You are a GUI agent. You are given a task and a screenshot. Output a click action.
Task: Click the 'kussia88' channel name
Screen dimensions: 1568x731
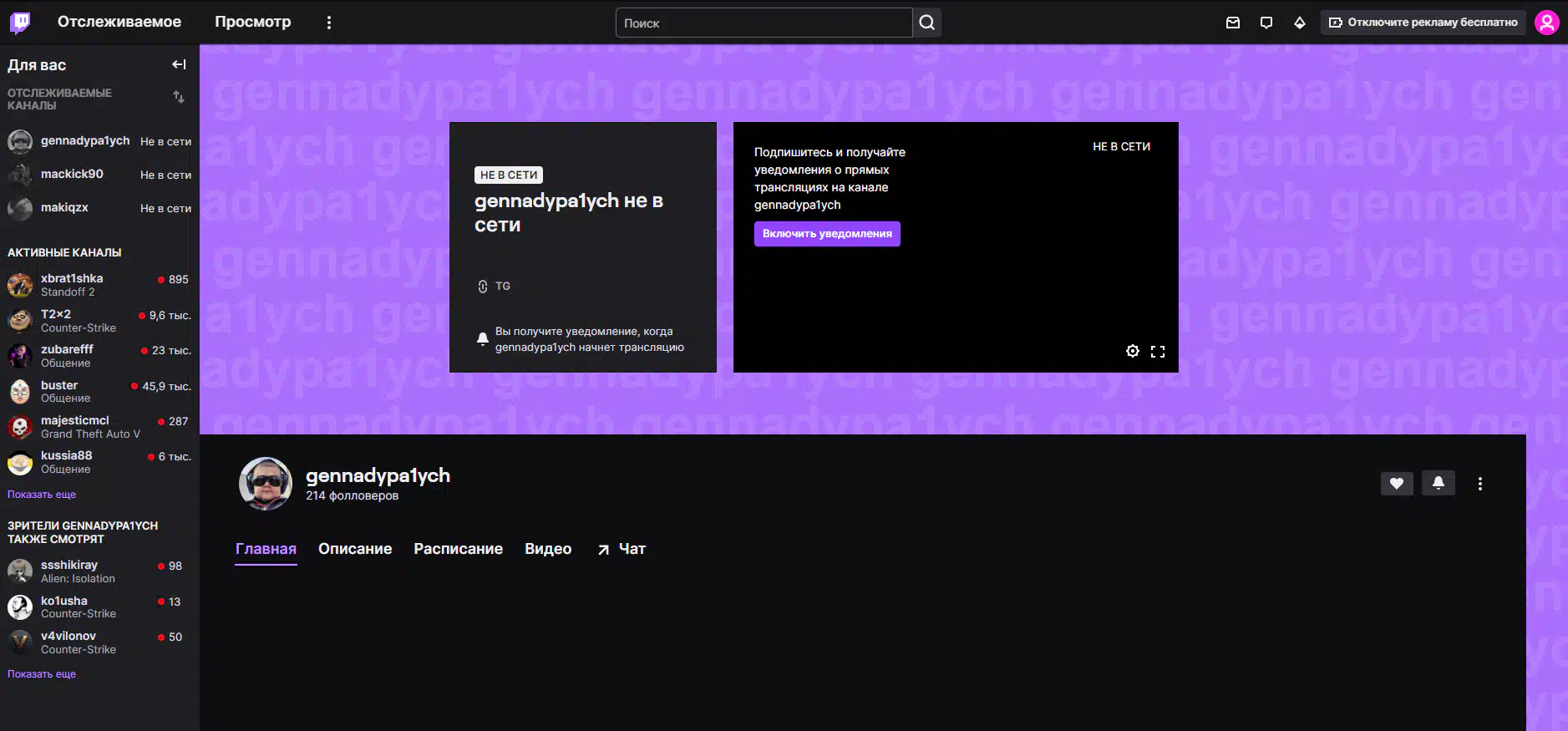(67, 455)
